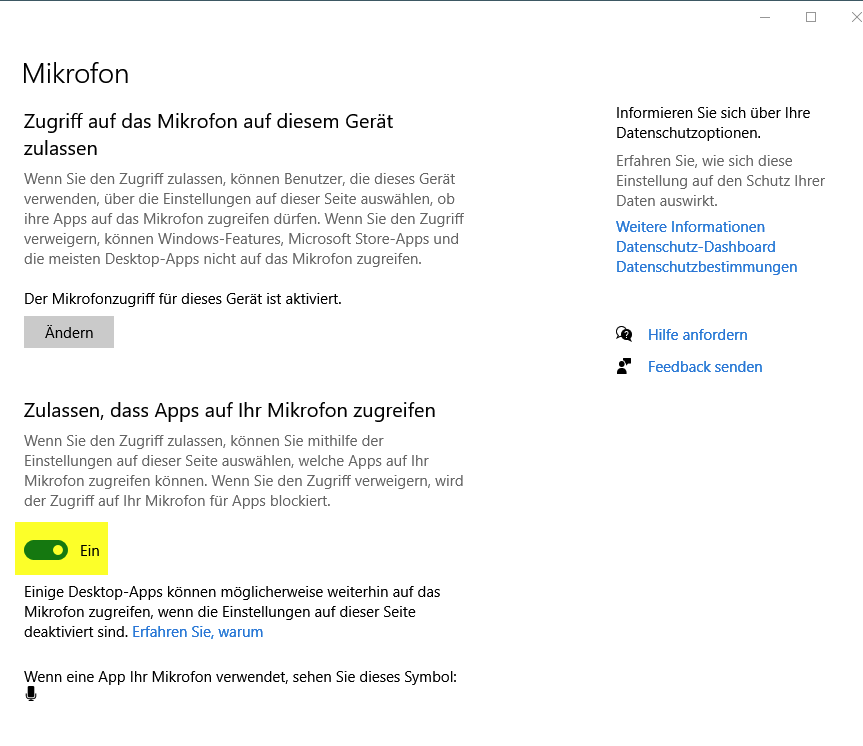Click the text Informieren Sie sich über Ihre Datenschutzoptionen

(713, 123)
